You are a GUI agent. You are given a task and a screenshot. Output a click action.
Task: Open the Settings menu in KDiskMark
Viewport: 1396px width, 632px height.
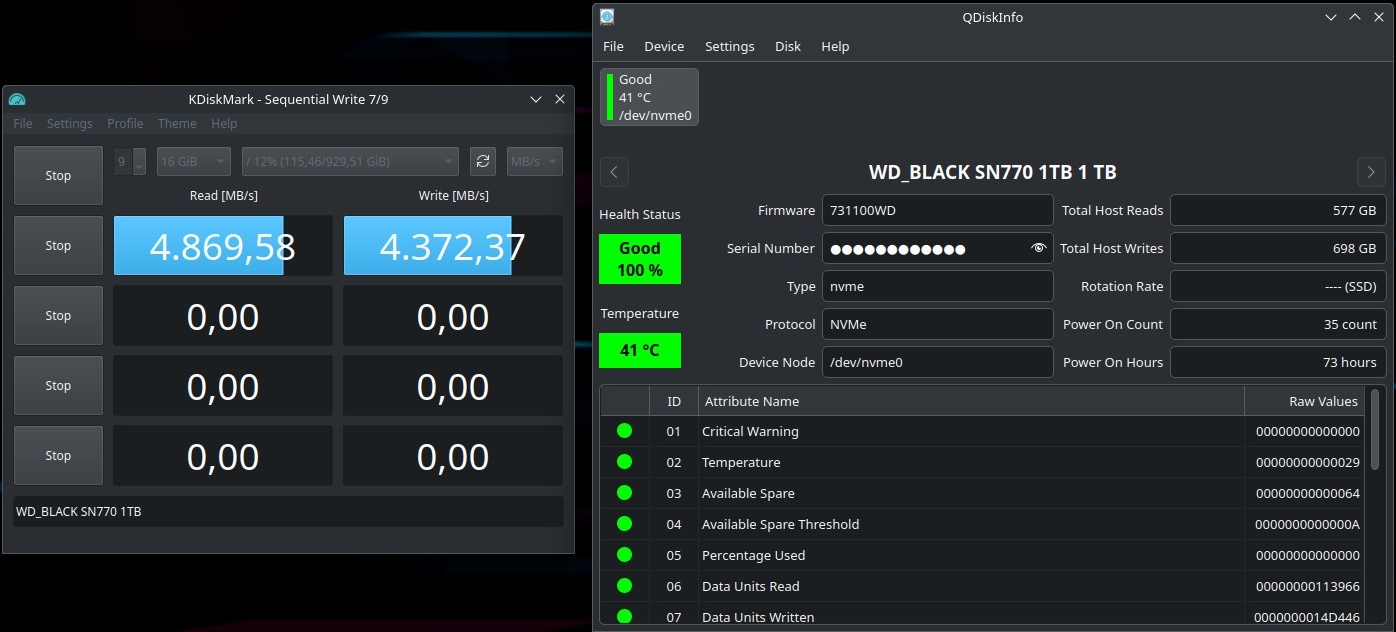click(70, 123)
